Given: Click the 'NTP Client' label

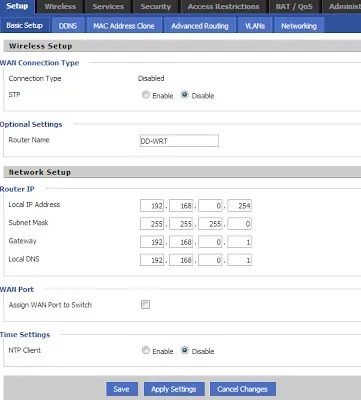Looking at the screenshot, I should [25, 350].
